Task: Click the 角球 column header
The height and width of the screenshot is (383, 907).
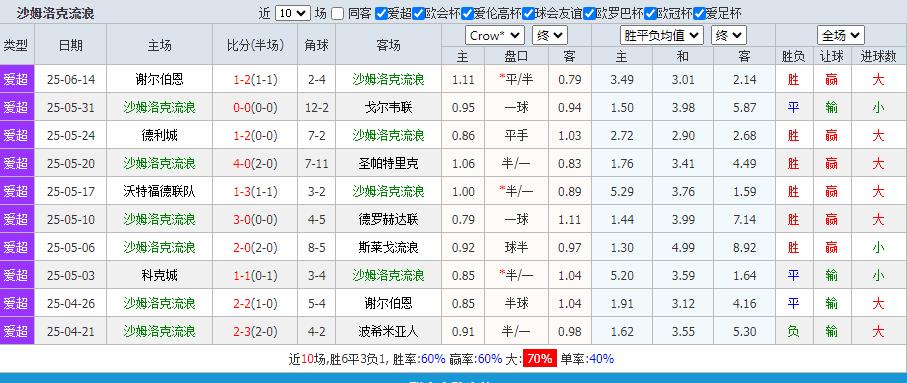Action: click(316, 45)
